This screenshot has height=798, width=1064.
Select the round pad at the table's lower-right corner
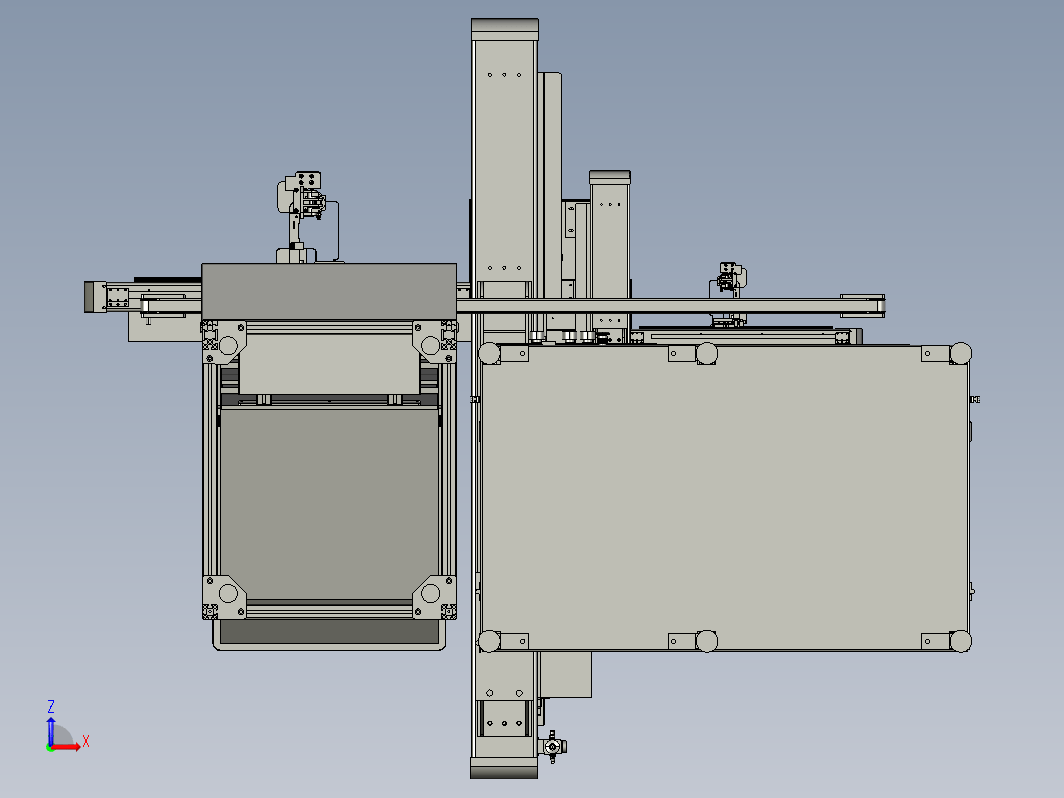(x=960, y=641)
